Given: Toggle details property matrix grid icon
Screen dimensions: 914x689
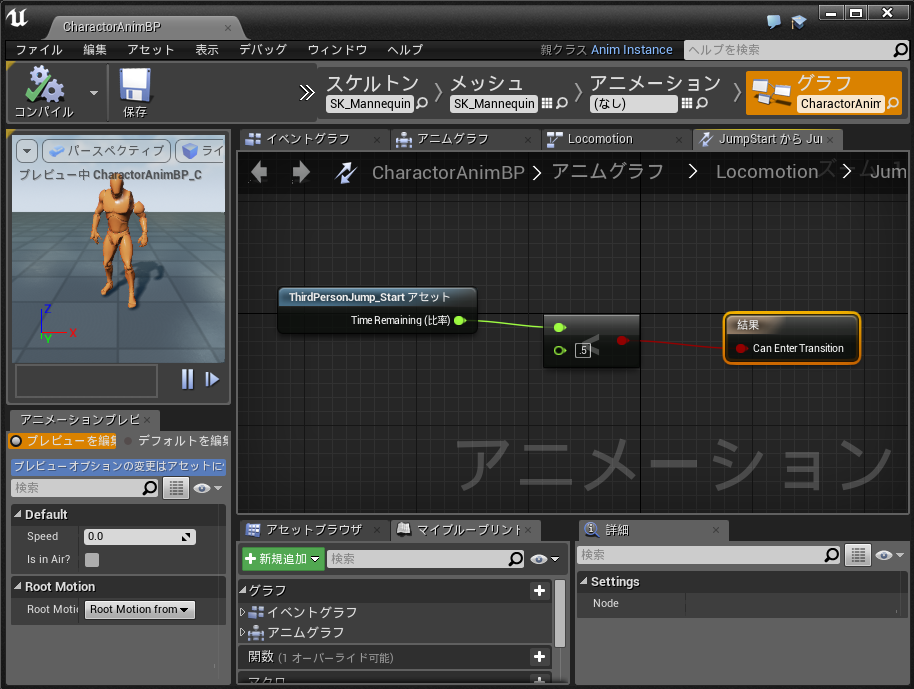Looking at the screenshot, I should [x=858, y=555].
